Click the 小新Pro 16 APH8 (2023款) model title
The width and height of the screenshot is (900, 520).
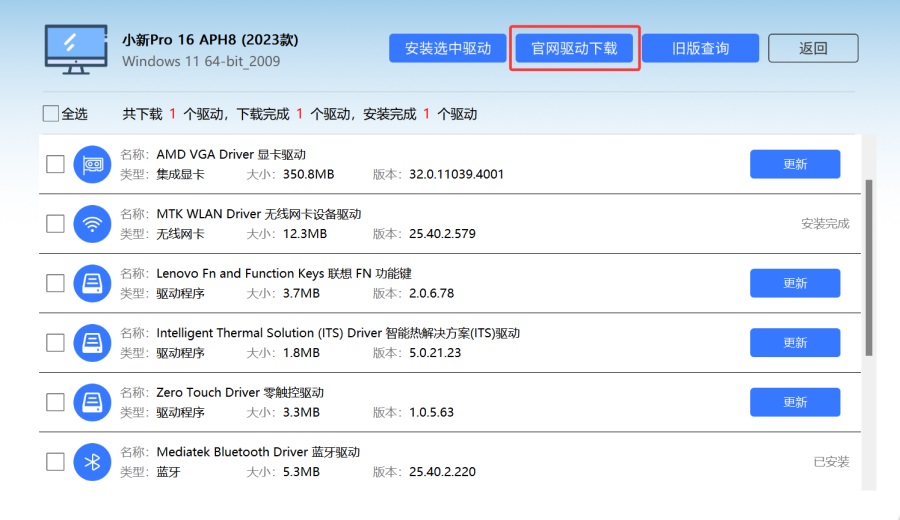point(210,40)
